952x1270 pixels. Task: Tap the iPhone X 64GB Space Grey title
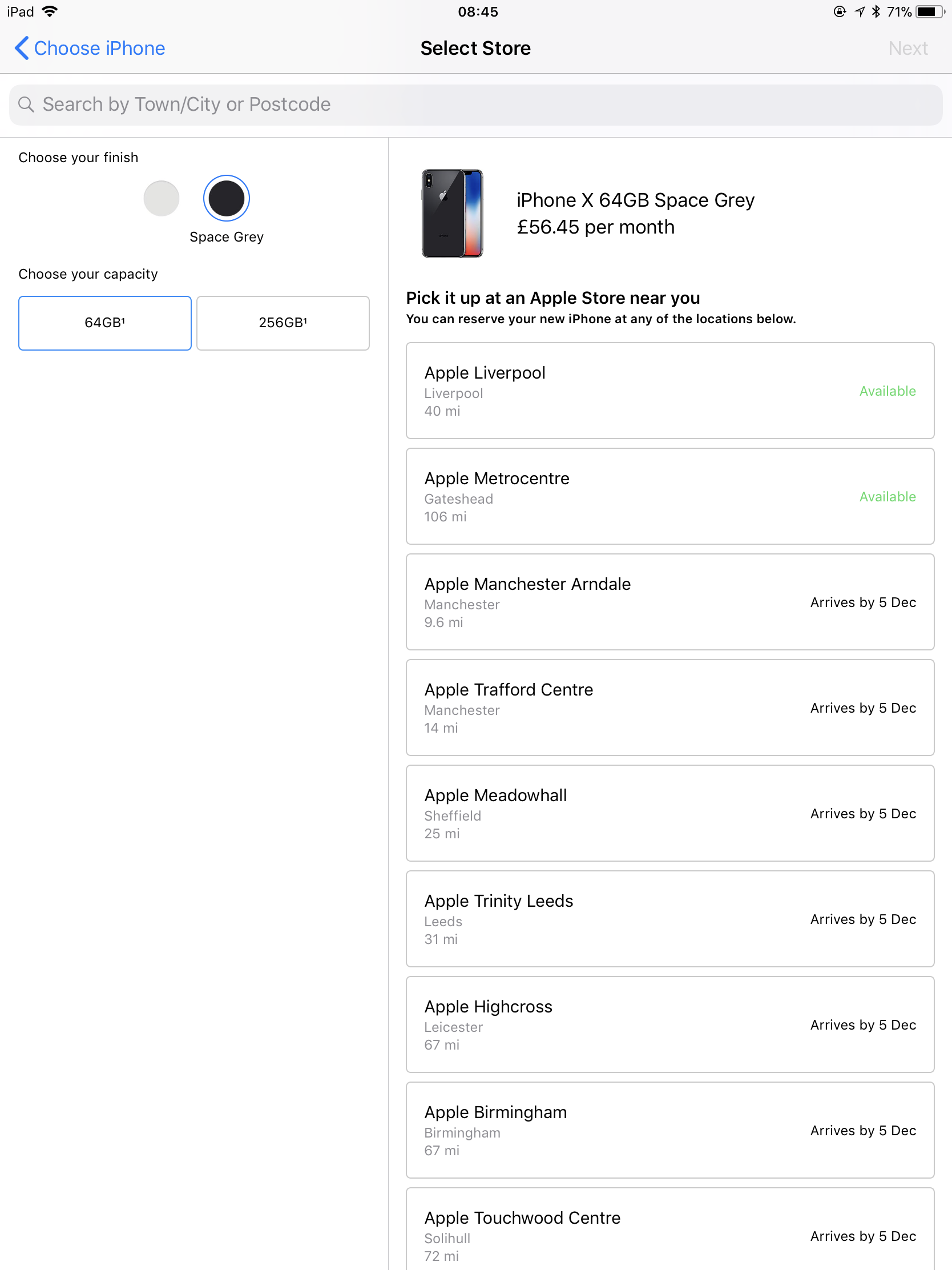click(635, 200)
